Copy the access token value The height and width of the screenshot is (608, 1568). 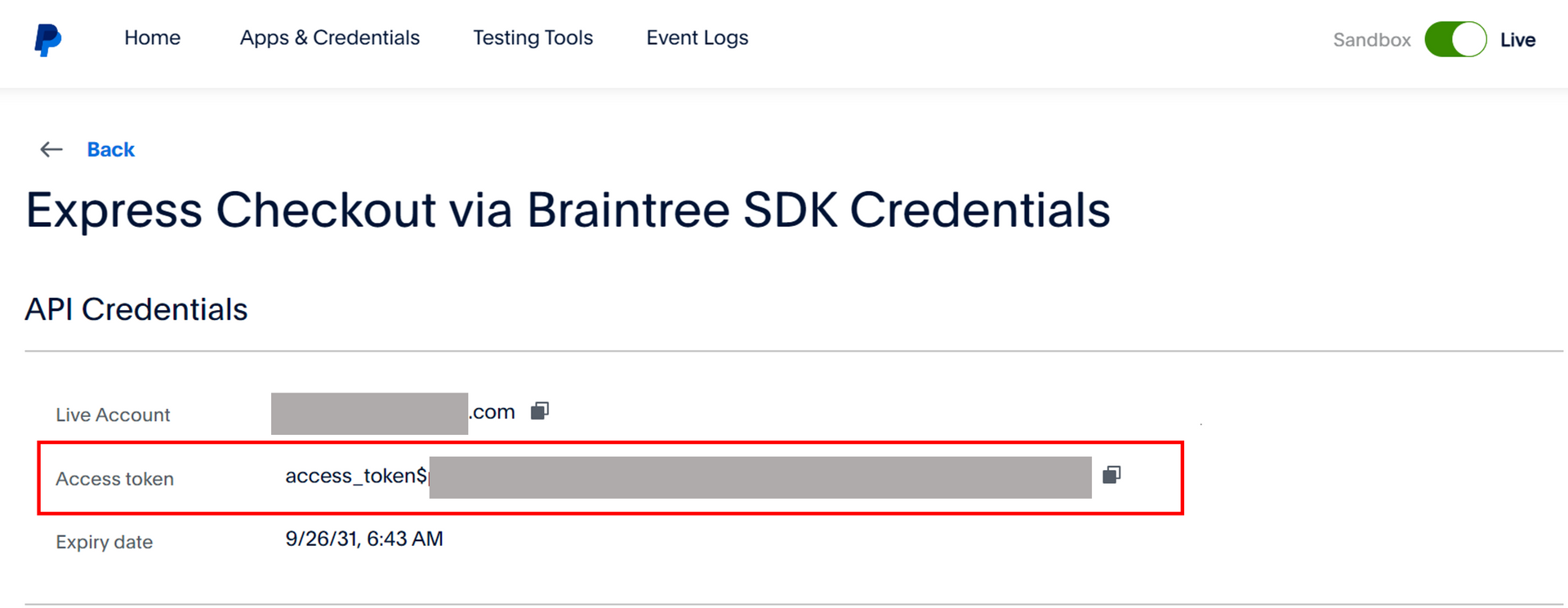pyautogui.click(x=1111, y=475)
